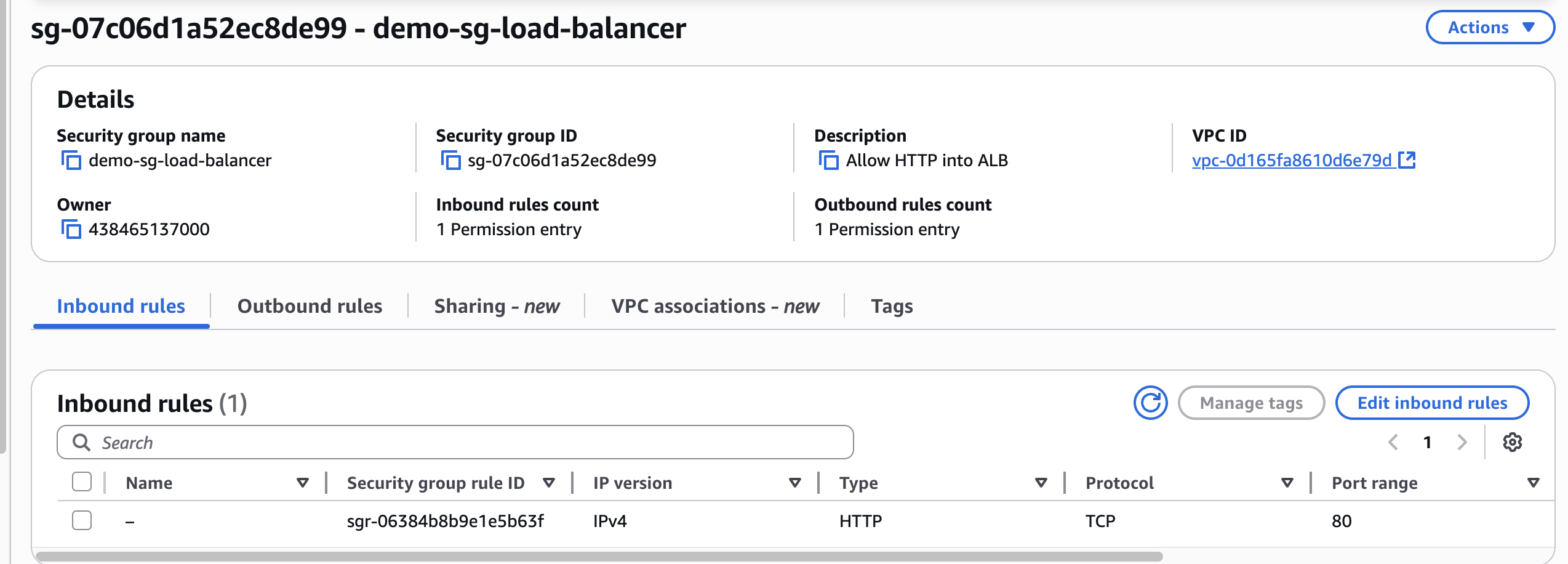The image size is (1568, 564).
Task: Open table preferences gear icon
Action: tap(1512, 442)
